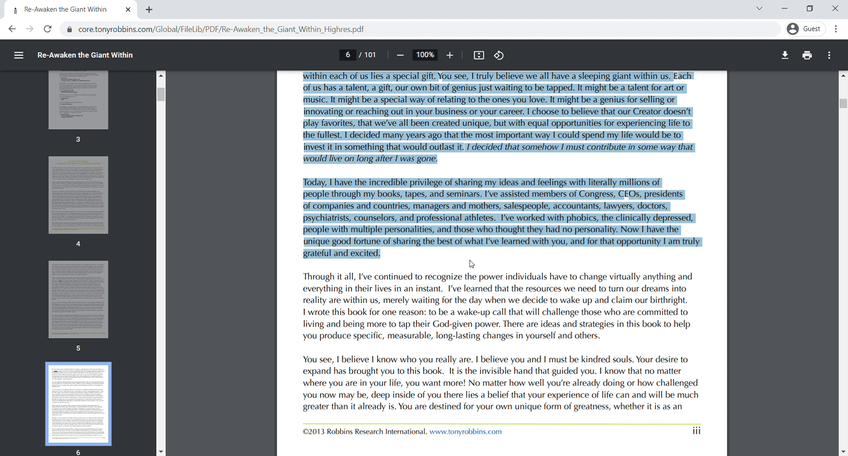Screen dimensions: 848x456
Task: Open the tab search dropdown arrow
Action: tap(759, 9)
